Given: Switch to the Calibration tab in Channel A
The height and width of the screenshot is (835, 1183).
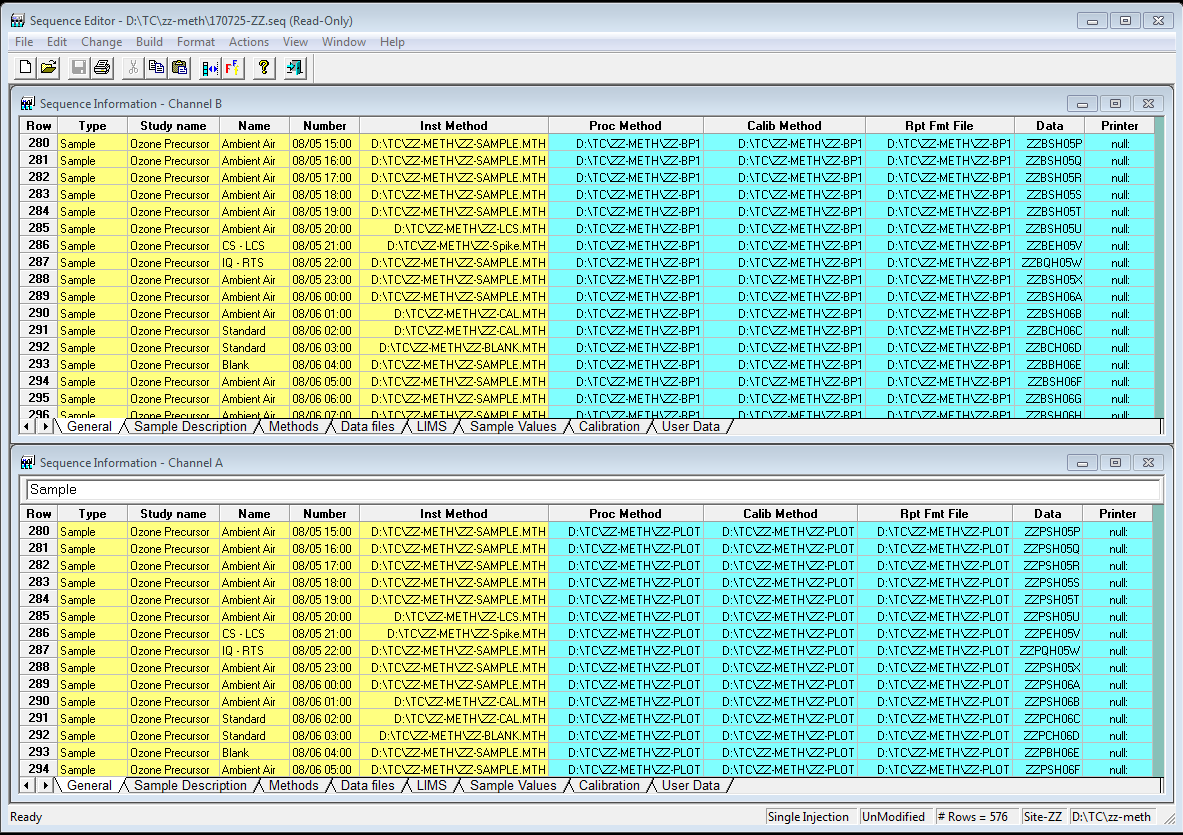Looking at the screenshot, I should click(609, 786).
